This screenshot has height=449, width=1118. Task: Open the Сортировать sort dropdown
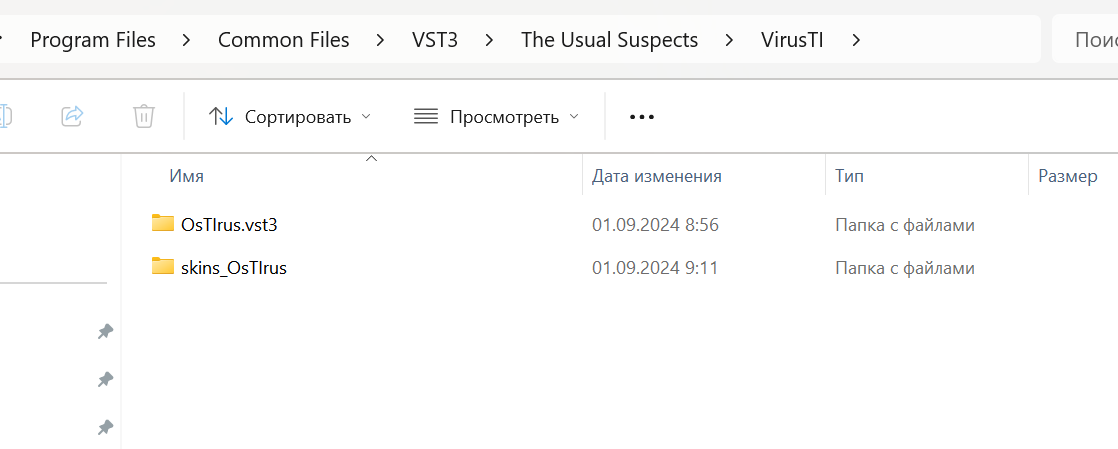tap(290, 117)
